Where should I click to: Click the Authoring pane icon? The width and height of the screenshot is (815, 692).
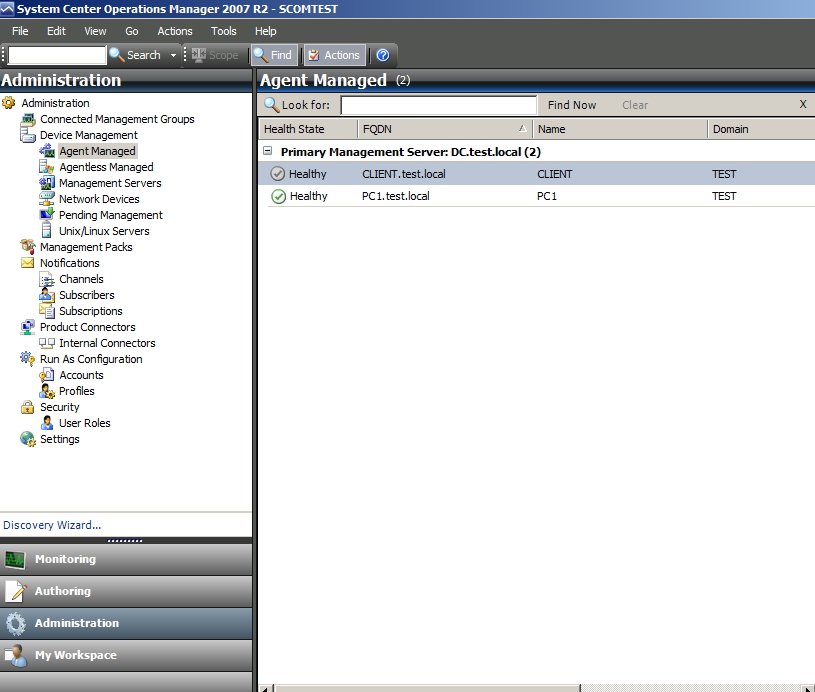tap(16, 591)
